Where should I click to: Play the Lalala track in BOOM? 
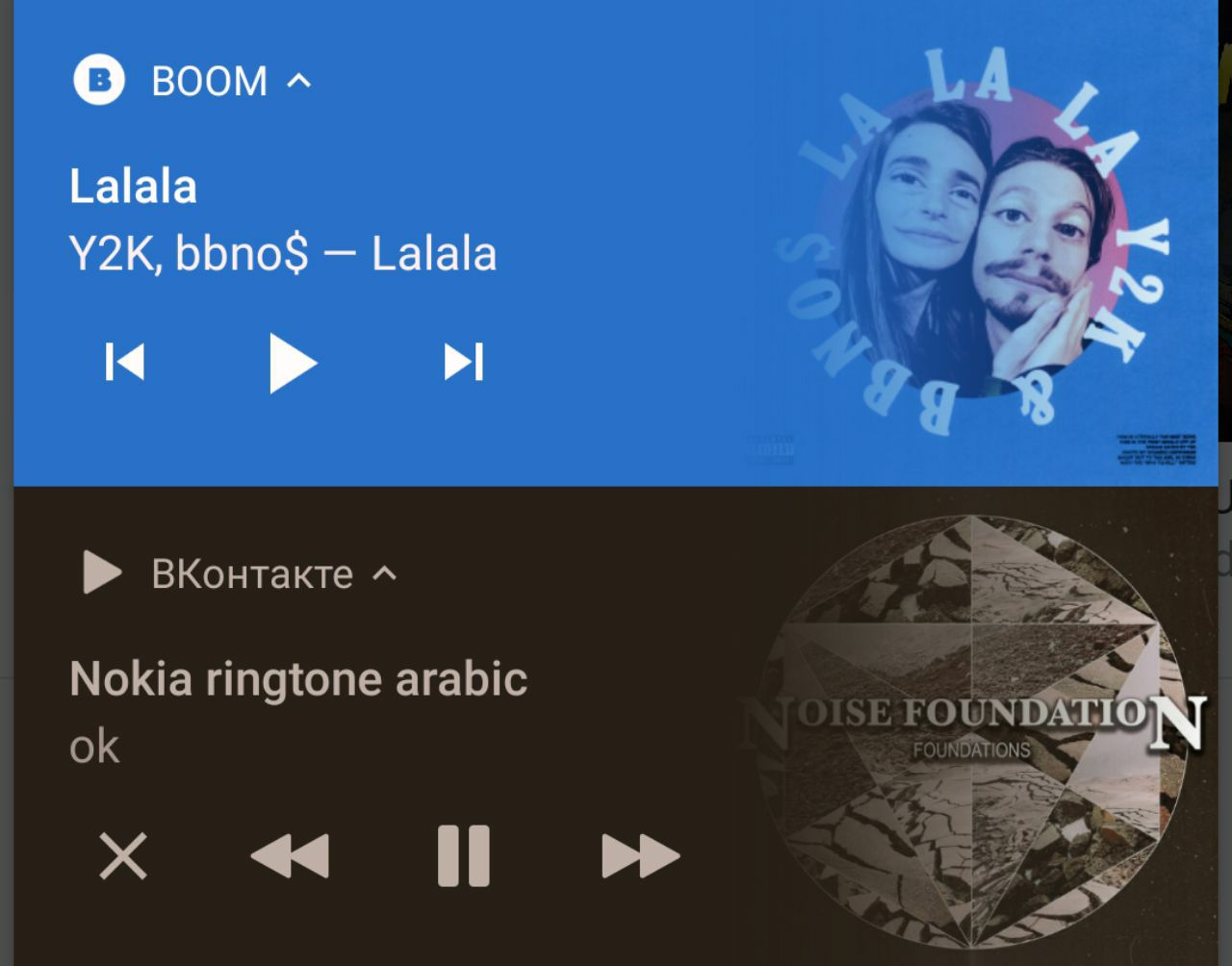[x=293, y=363]
